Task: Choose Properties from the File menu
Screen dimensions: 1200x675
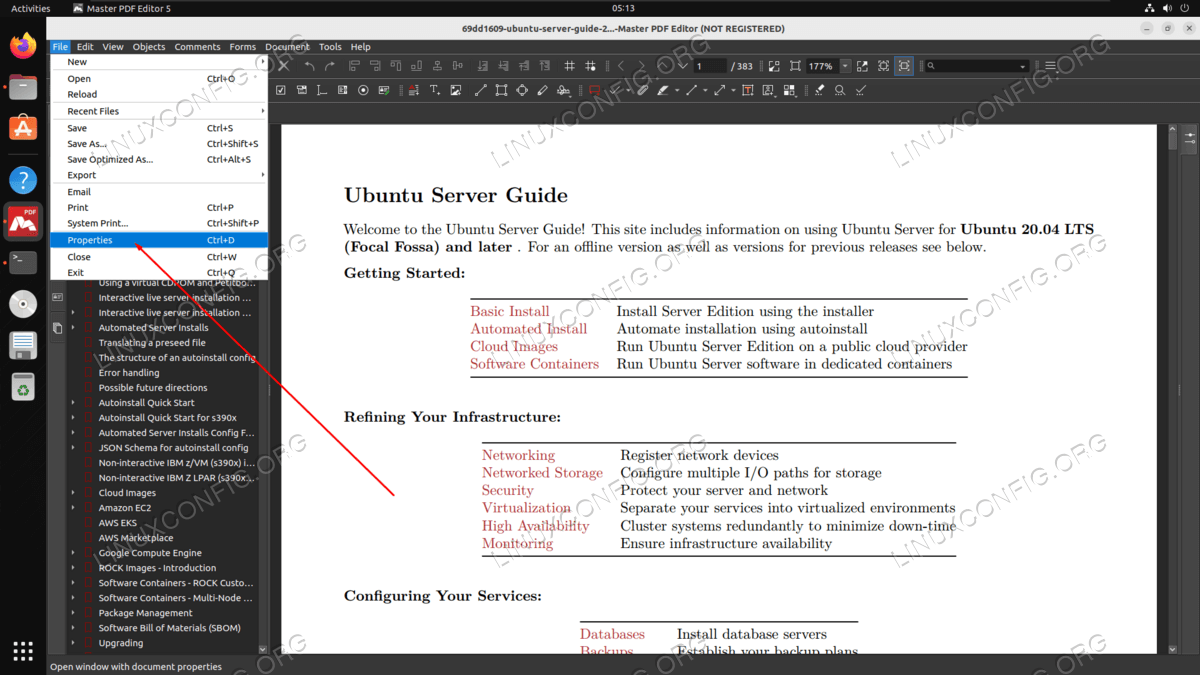Action: click(159, 240)
